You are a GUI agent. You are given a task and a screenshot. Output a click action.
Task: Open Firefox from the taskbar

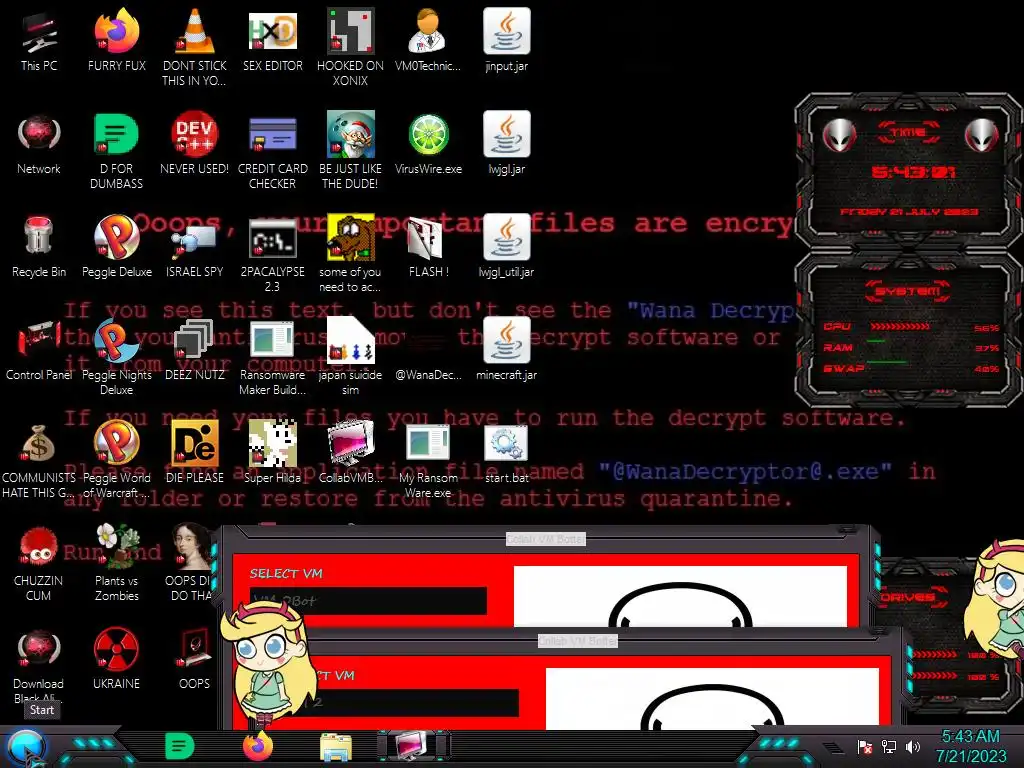coord(257,746)
